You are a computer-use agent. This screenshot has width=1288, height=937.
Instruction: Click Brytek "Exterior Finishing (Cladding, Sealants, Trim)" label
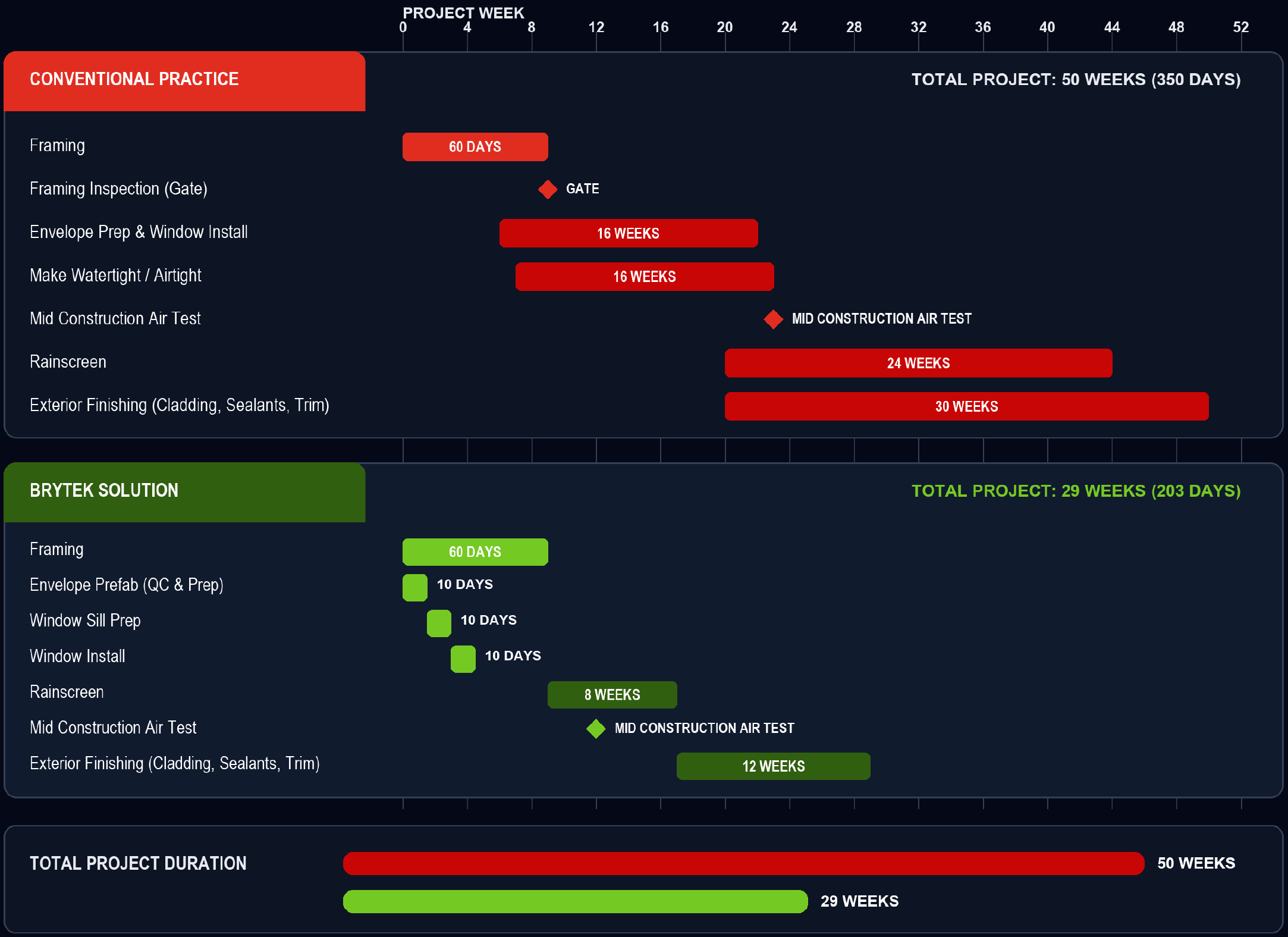coord(175,763)
